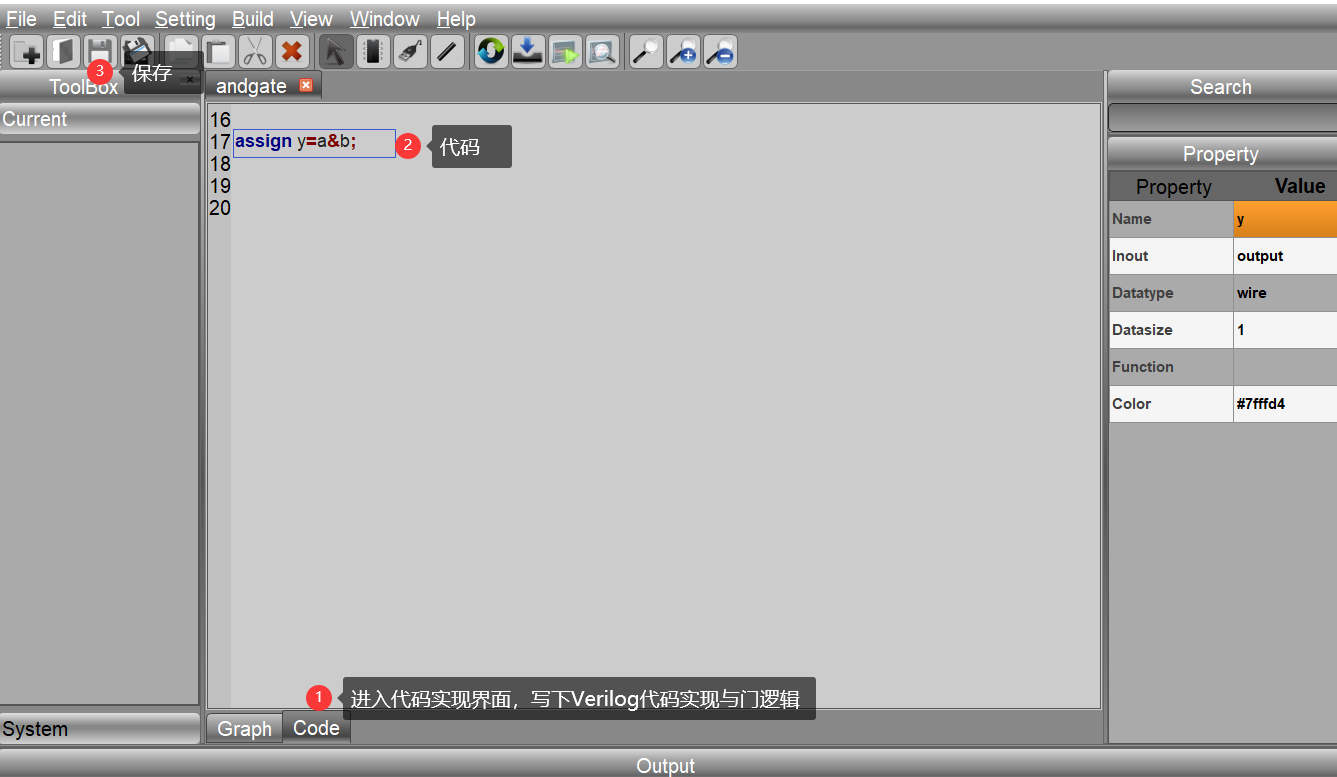
Task: Focus the Search input field
Action: (x=1222, y=118)
